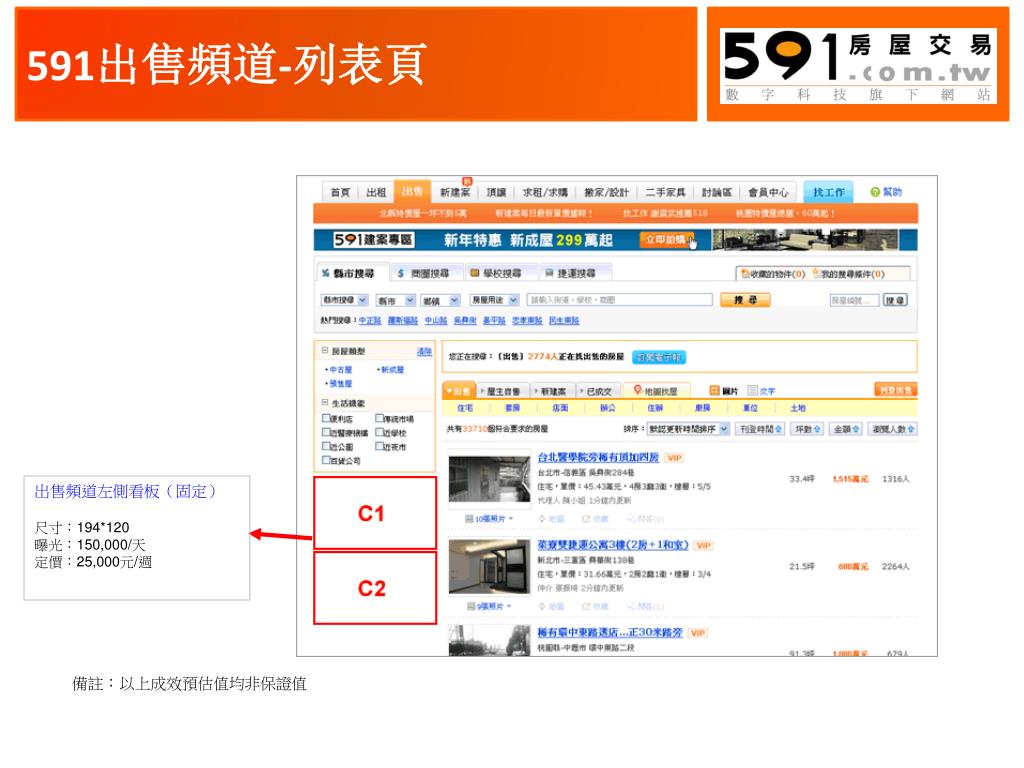This screenshot has width=1024, height=768.
Task: Go to the 二手家具 tab
Action: click(665, 192)
